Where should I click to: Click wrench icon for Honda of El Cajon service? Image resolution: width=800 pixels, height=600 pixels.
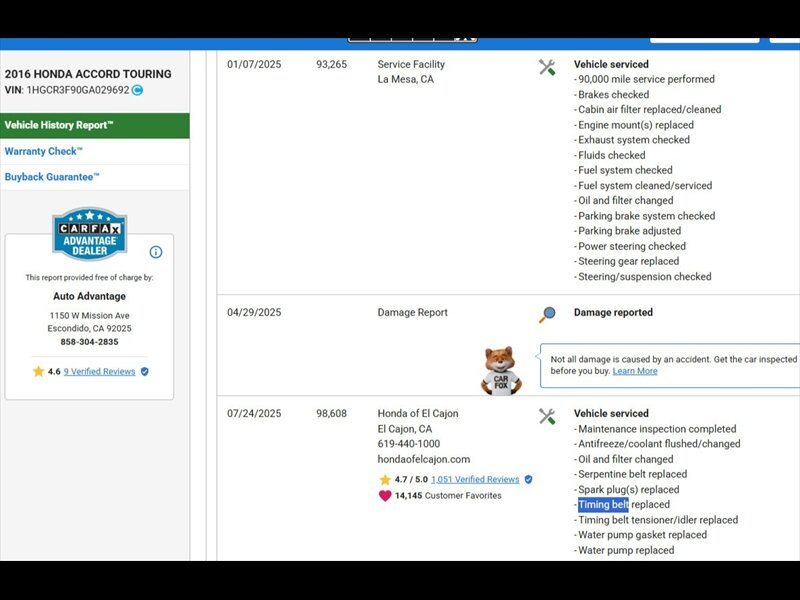point(547,416)
